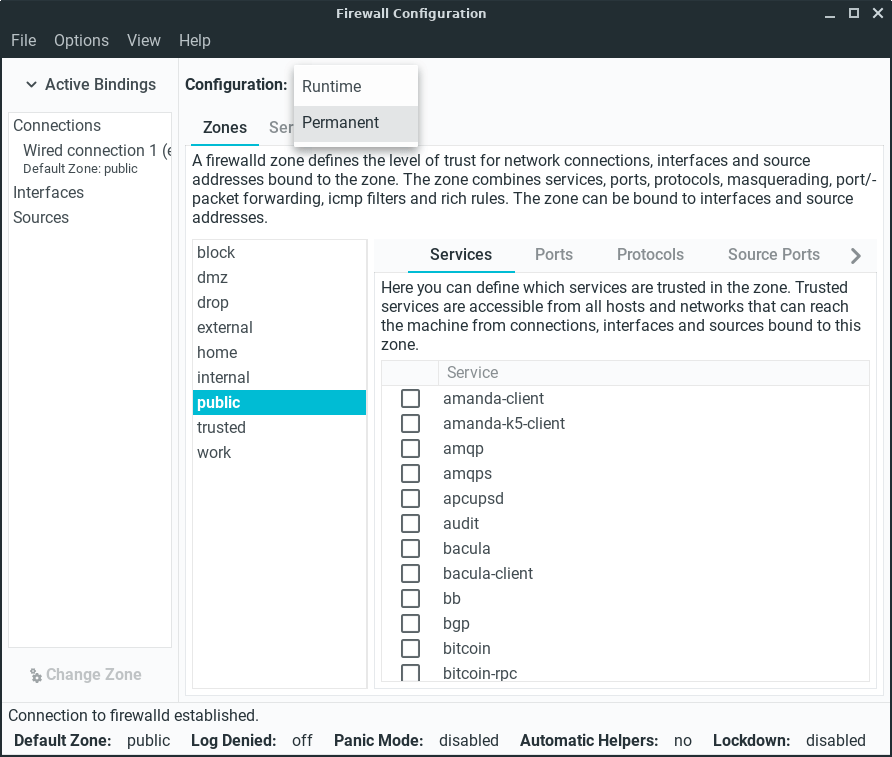The image size is (892, 757).
Task: Click the Change Zone gear icon
Action: pyautogui.click(x=36, y=675)
